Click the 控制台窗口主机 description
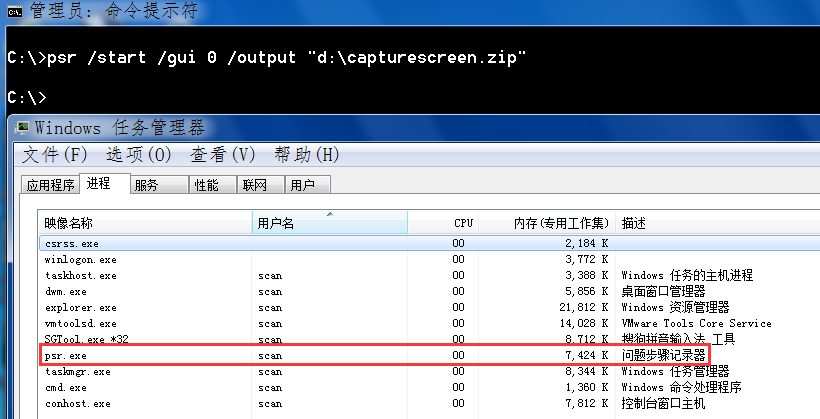The width and height of the screenshot is (820, 419). coord(664,404)
